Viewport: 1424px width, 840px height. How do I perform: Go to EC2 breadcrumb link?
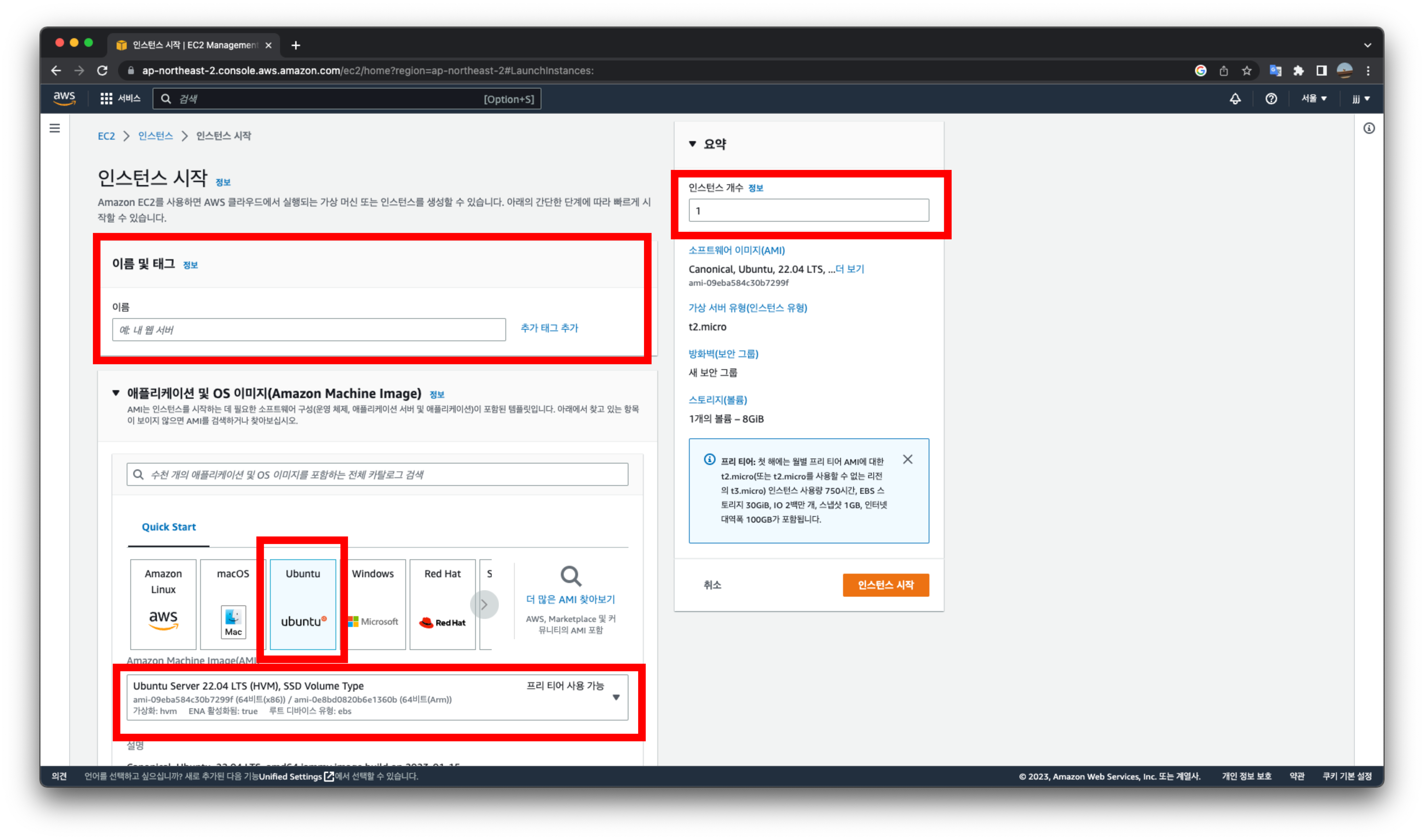coord(106,136)
